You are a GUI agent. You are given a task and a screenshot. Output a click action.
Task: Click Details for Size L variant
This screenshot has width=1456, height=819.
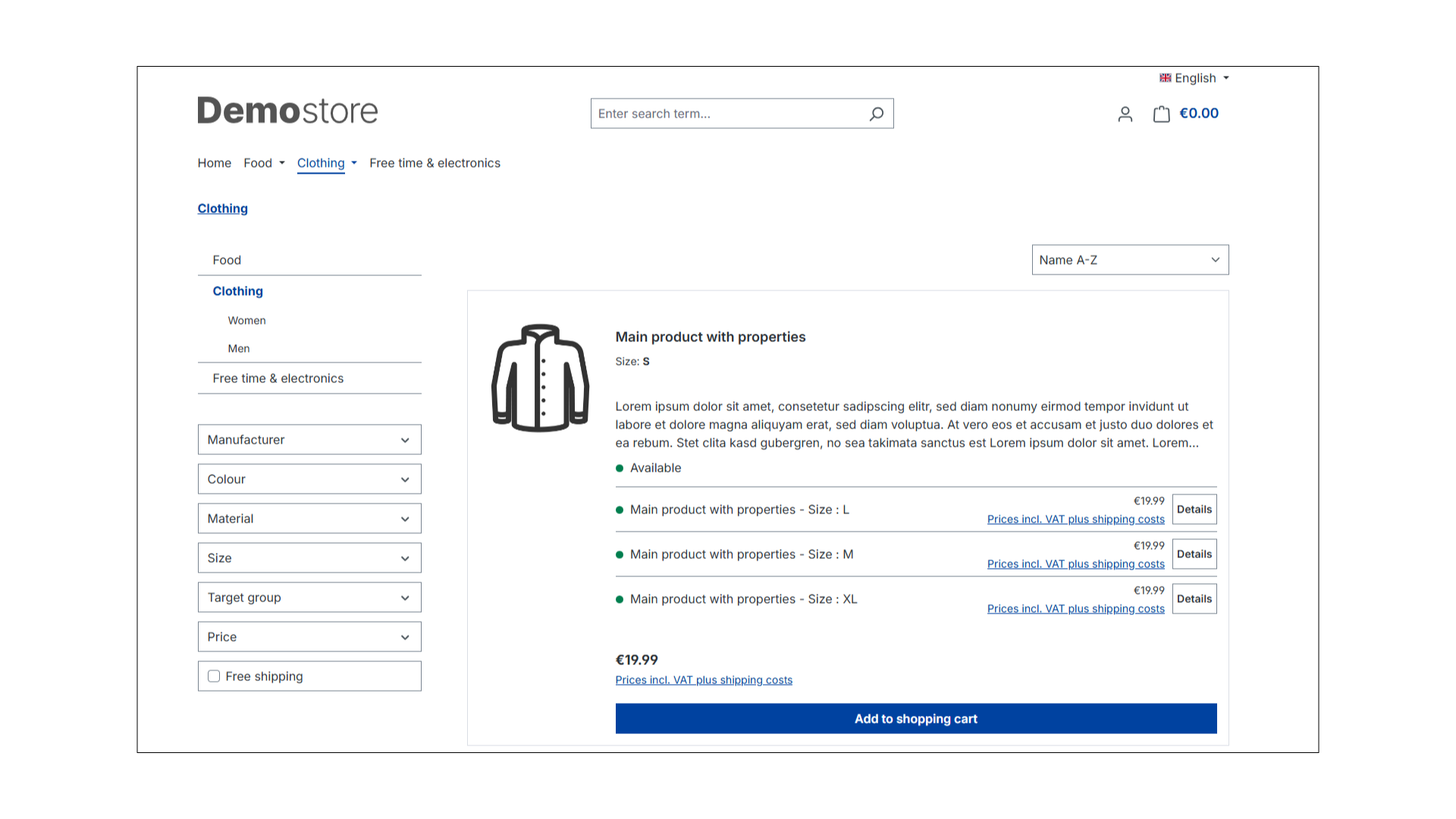(1194, 510)
